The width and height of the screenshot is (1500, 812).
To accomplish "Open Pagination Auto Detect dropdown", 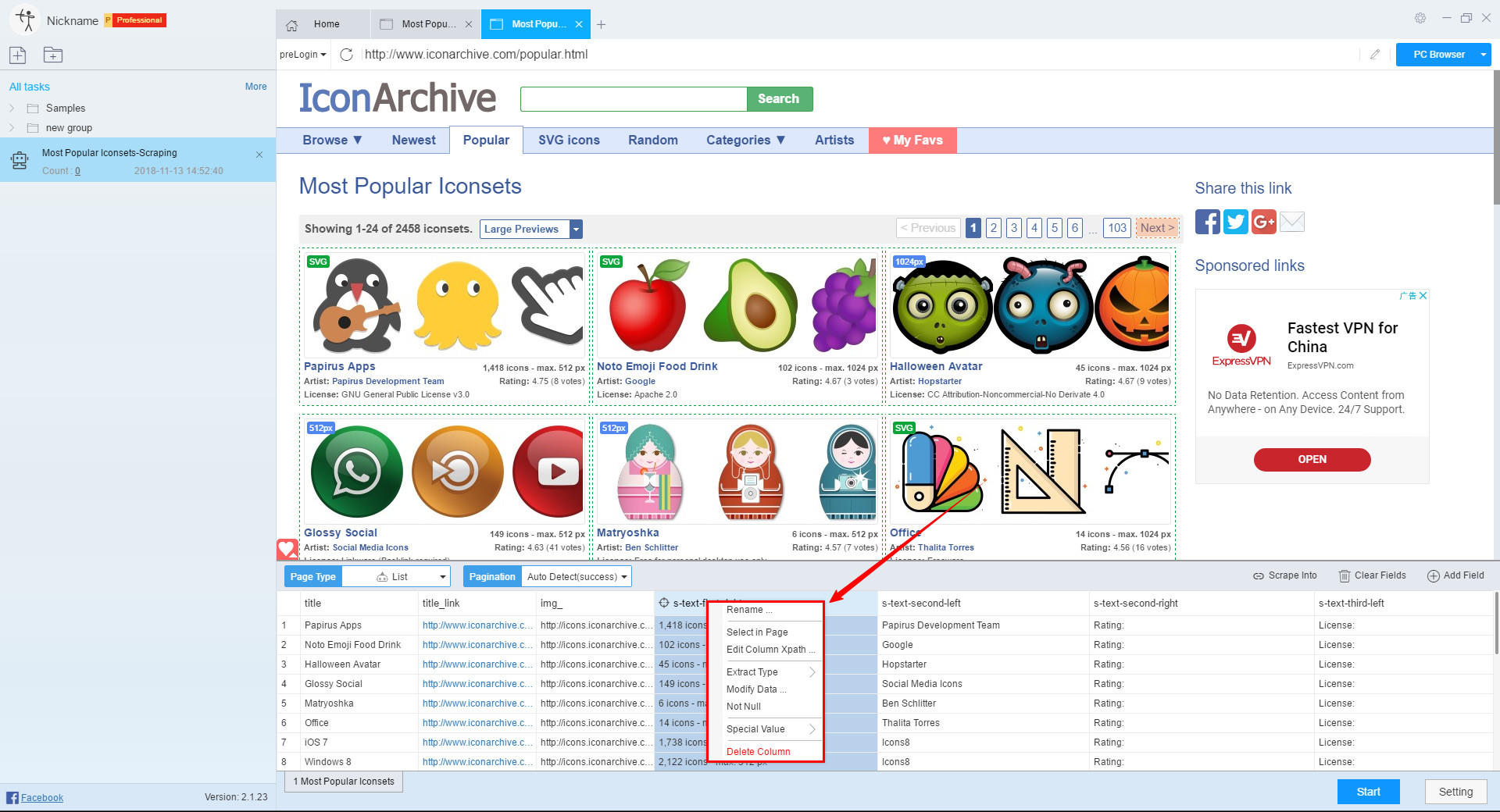I will (x=577, y=577).
